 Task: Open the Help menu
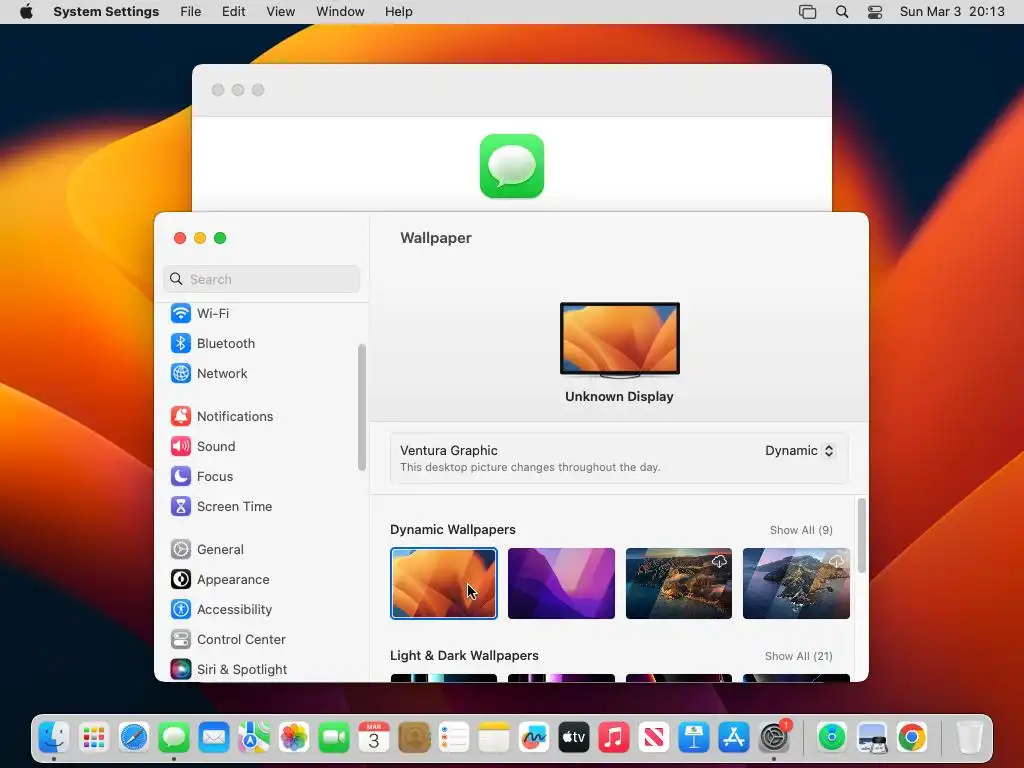pyautogui.click(x=398, y=12)
